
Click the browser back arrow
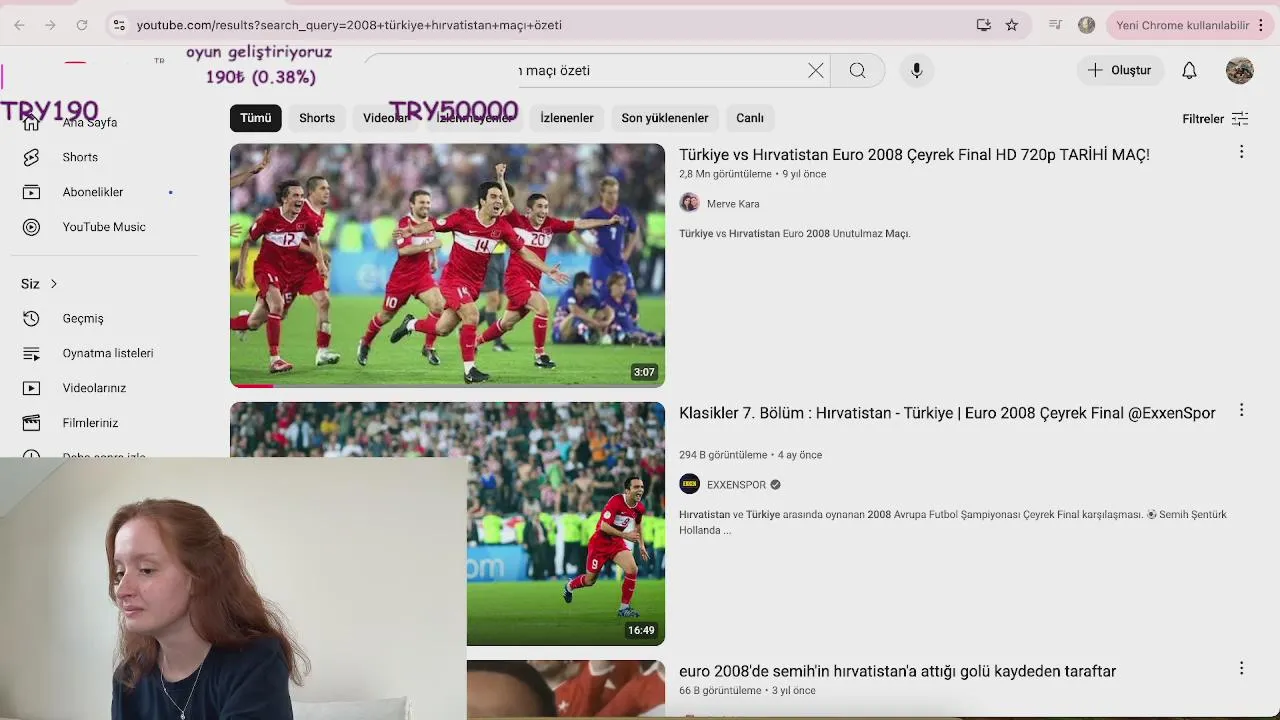(19, 25)
